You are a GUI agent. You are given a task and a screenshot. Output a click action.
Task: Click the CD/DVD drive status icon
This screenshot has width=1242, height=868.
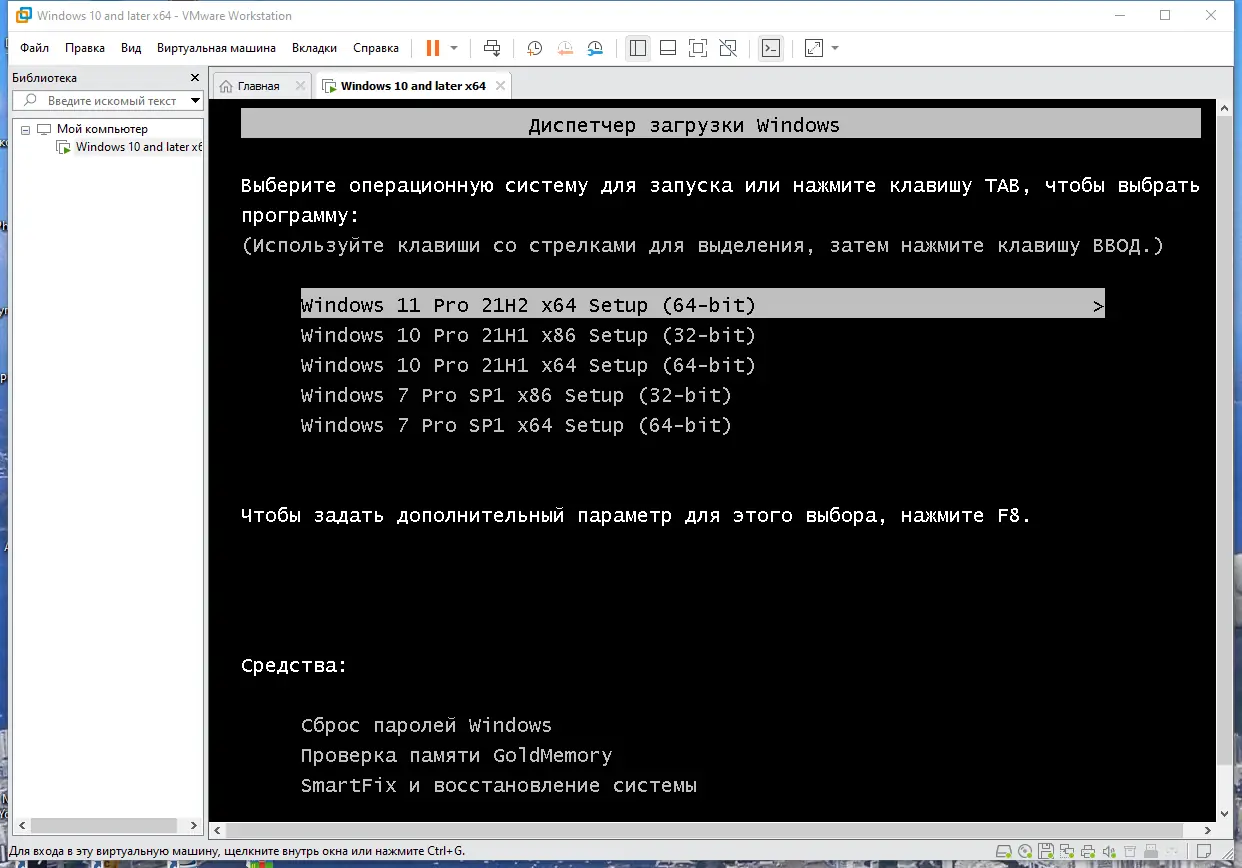point(1025,851)
